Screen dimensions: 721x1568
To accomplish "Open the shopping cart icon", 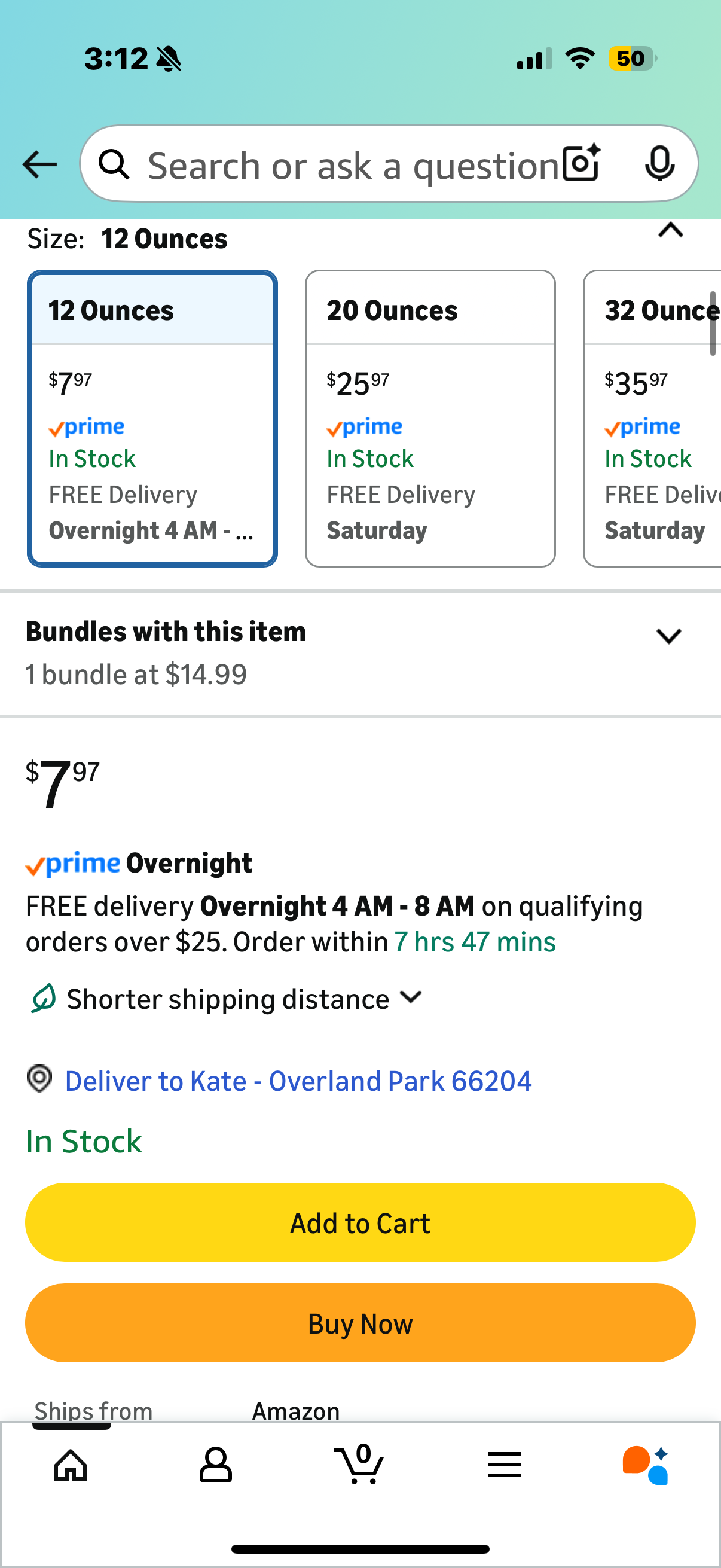I will [x=359, y=1465].
